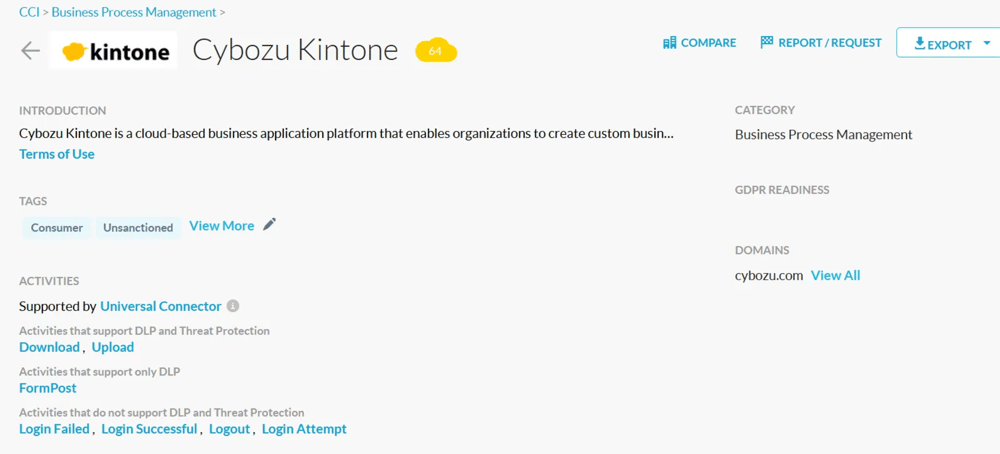Click the kintone logo thumbnail
1000x454 pixels.
(114, 50)
